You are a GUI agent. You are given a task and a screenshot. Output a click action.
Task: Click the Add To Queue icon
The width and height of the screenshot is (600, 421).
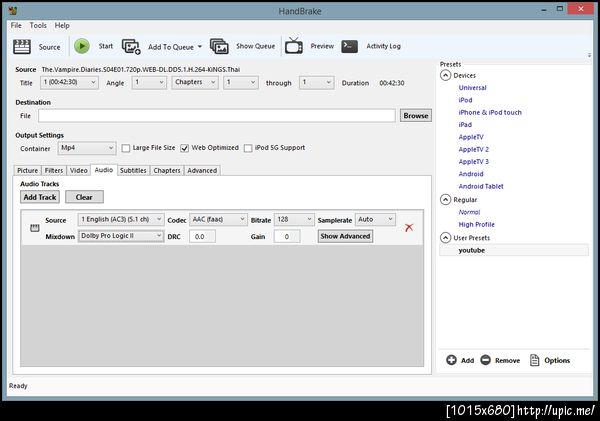(131, 47)
